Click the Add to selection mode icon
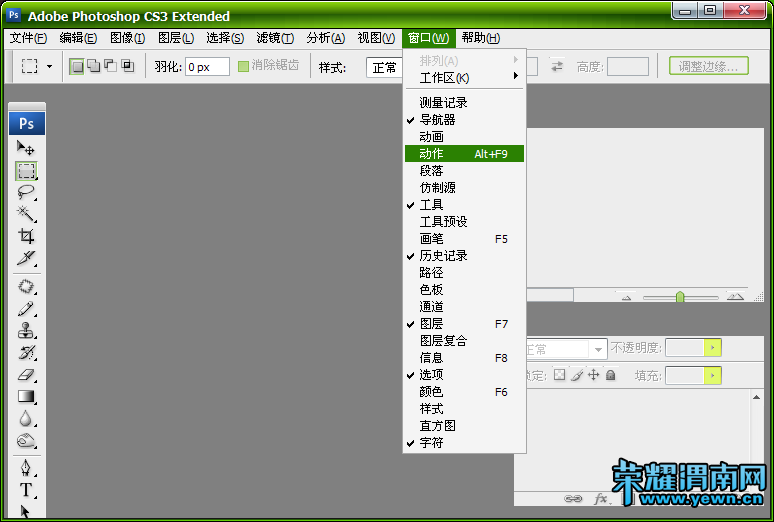 click(x=93, y=67)
